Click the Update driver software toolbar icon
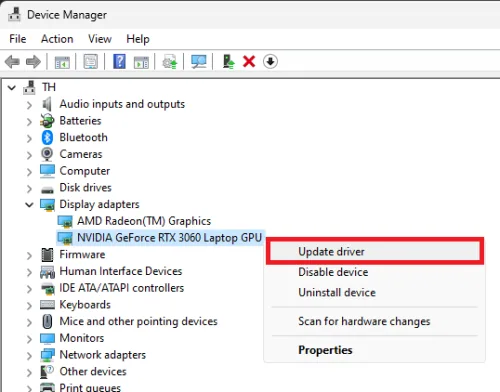This screenshot has height=392, width=500. coord(169,62)
